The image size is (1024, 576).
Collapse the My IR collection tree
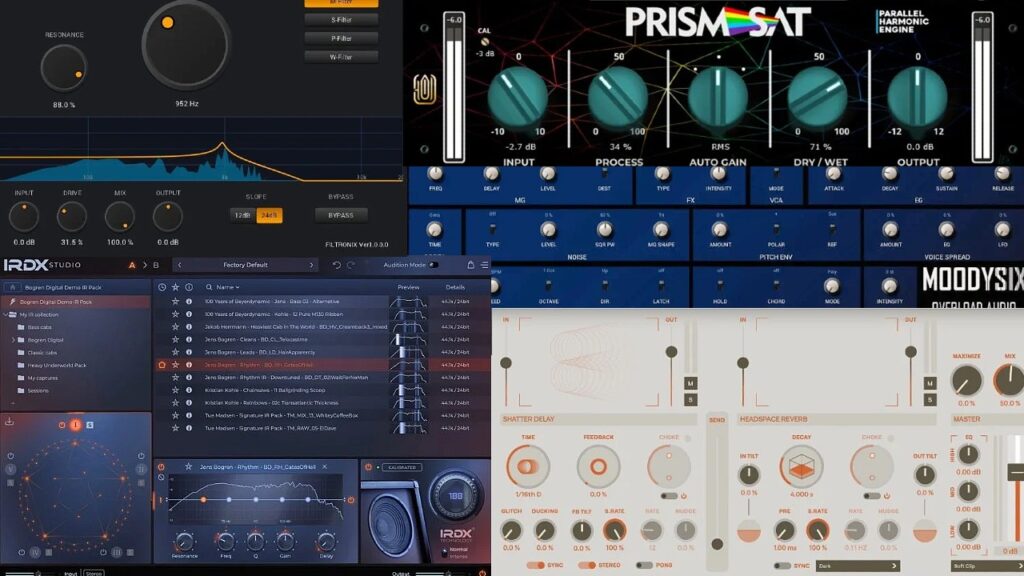tap(6, 314)
